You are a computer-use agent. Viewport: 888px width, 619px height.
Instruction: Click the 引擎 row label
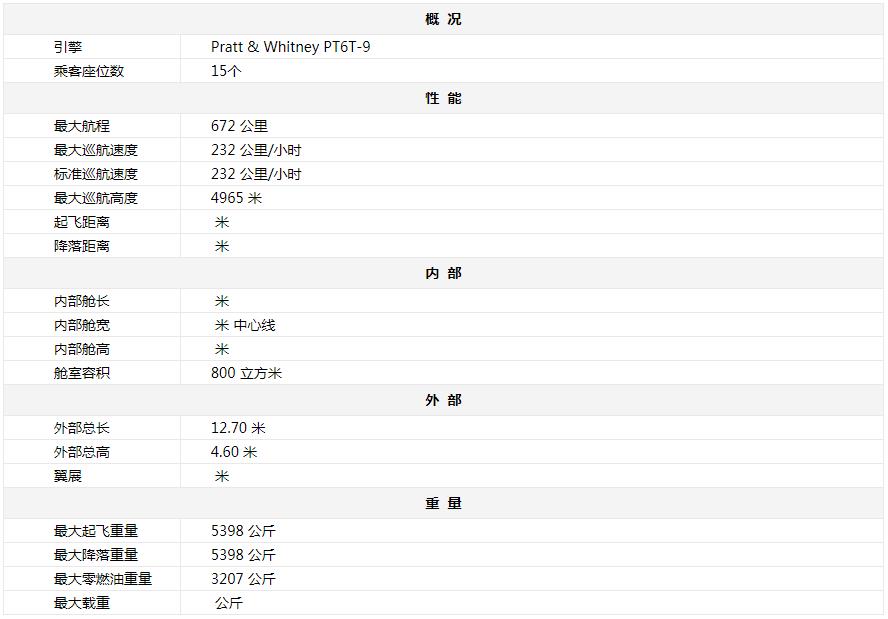[68, 47]
